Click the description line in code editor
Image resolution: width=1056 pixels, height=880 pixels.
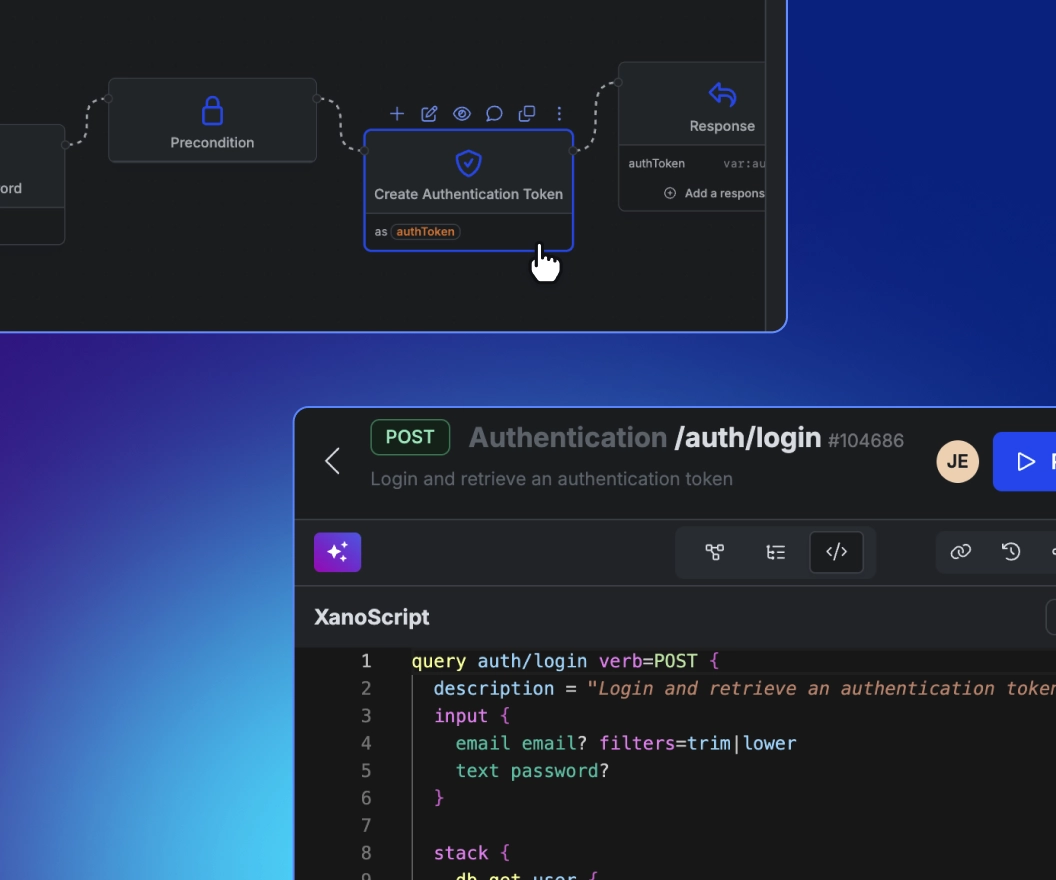click(x=744, y=689)
